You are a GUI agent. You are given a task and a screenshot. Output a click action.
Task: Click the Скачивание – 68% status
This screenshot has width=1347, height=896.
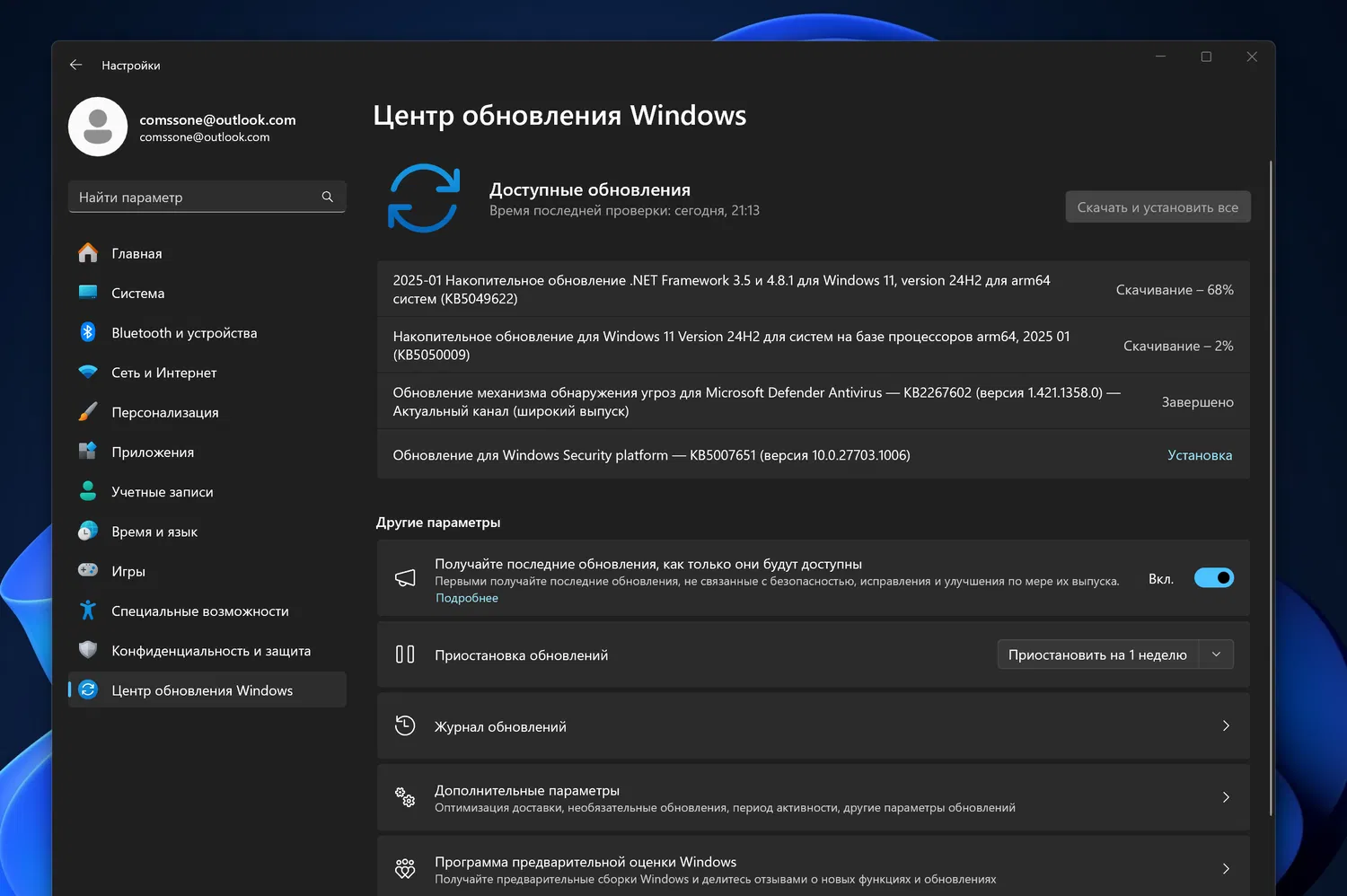tap(1175, 289)
